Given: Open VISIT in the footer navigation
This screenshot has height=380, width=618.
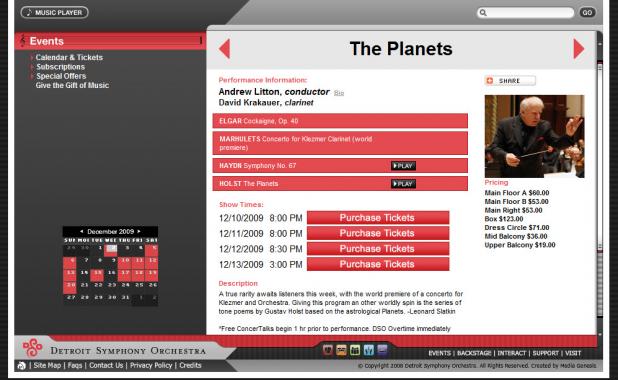Looking at the screenshot, I should 573,353.
